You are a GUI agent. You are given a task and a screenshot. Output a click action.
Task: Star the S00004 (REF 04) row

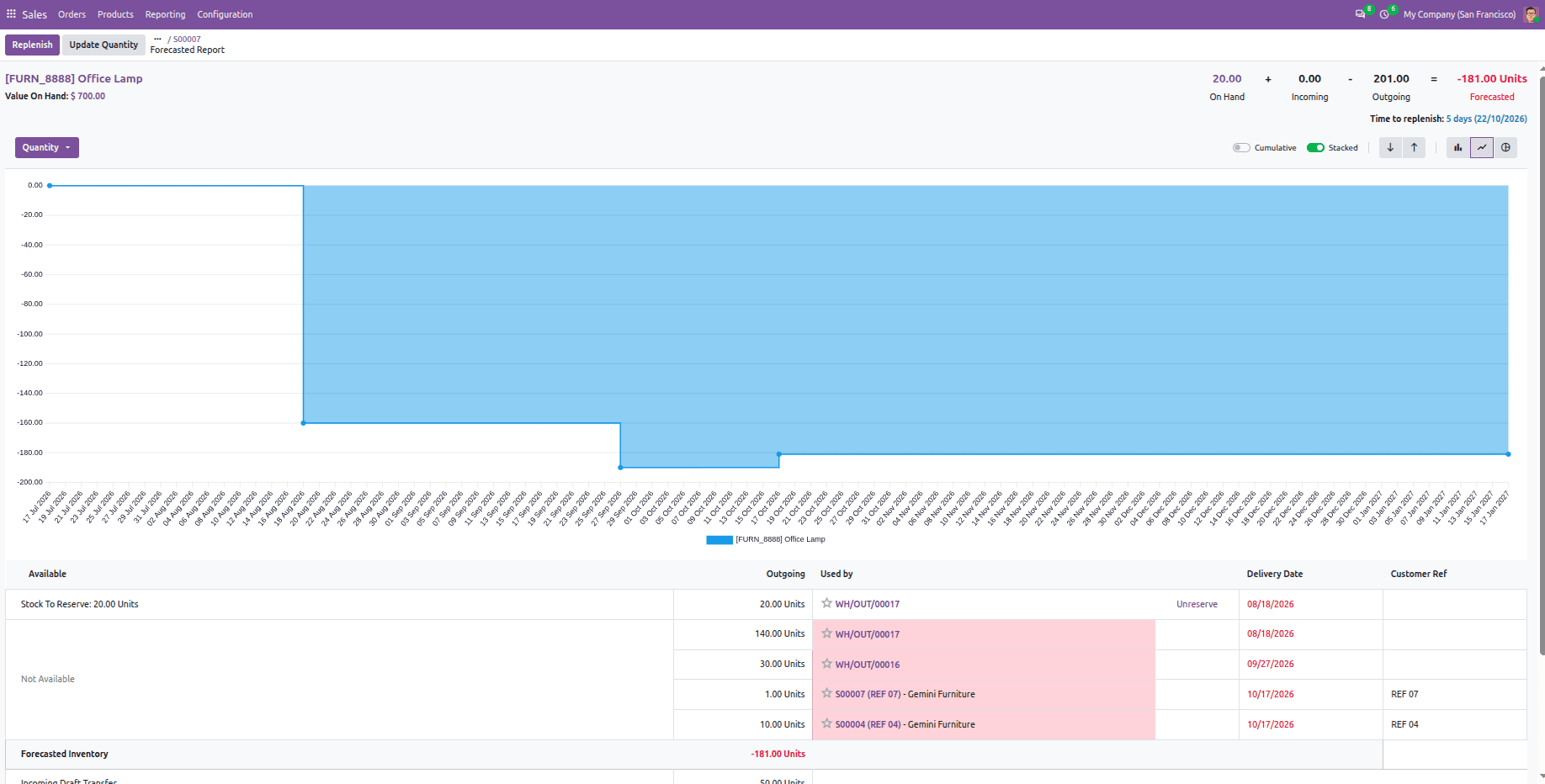pos(827,723)
